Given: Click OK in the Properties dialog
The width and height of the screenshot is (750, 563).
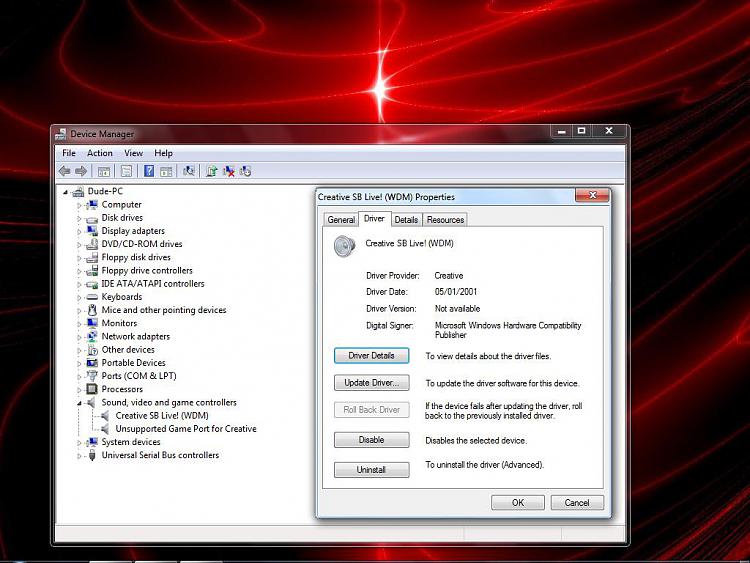Looking at the screenshot, I should pyautogui.click(x=518, y=502).
